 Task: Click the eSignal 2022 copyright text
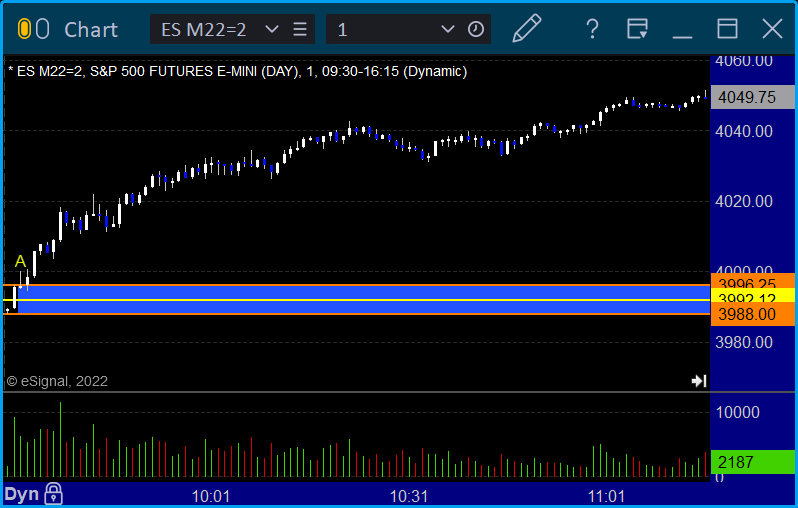point(57,381)
